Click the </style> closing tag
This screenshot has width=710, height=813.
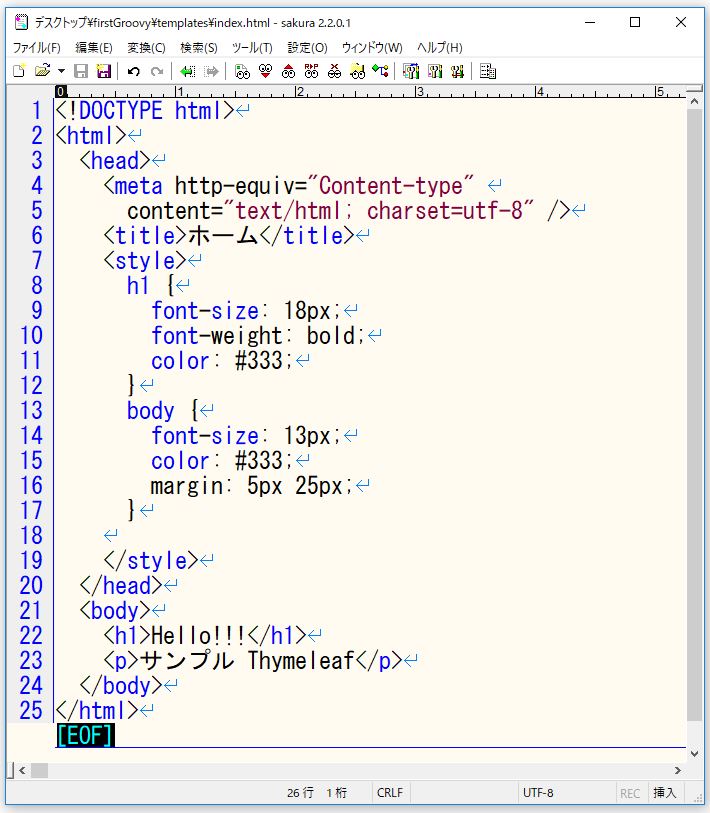(151, 560)
